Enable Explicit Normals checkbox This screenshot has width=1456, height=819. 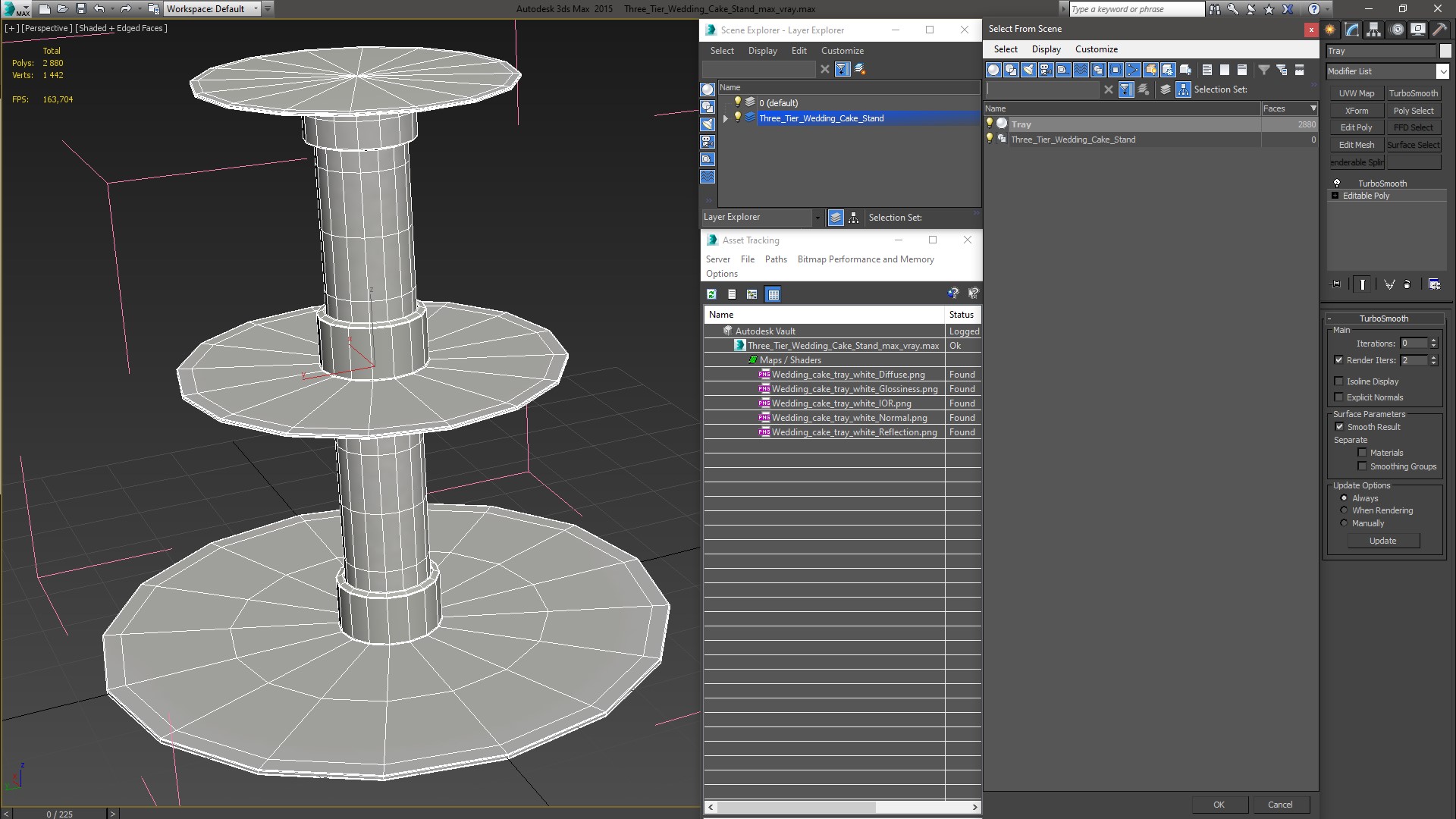tap(1338, 397)
